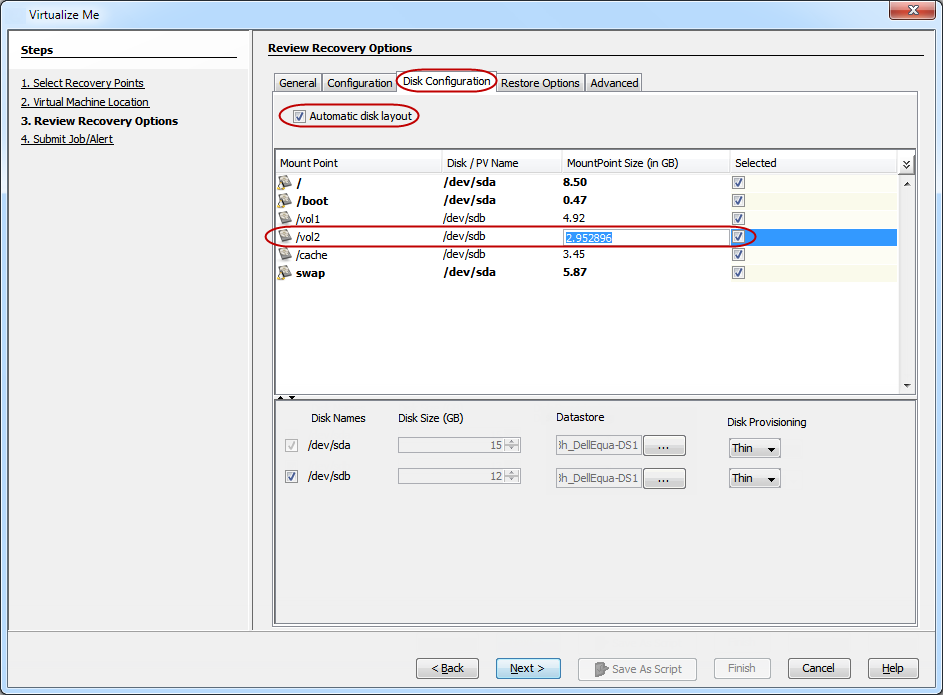The image size is (943, 695).
Task: Click the disk icon next to /boot
Action: (x=285, y=201)
